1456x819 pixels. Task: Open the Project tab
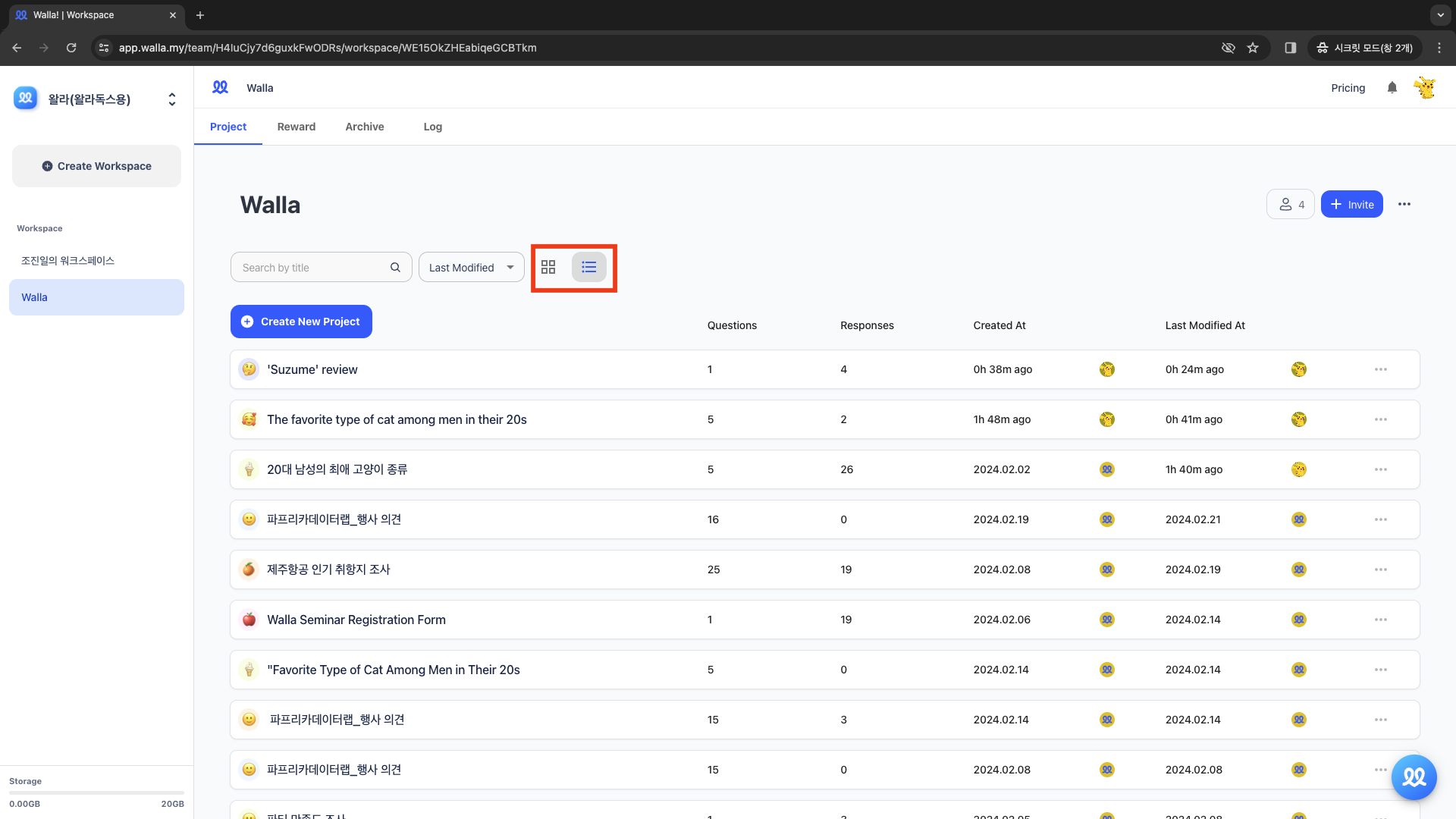(x=228, y=127)
